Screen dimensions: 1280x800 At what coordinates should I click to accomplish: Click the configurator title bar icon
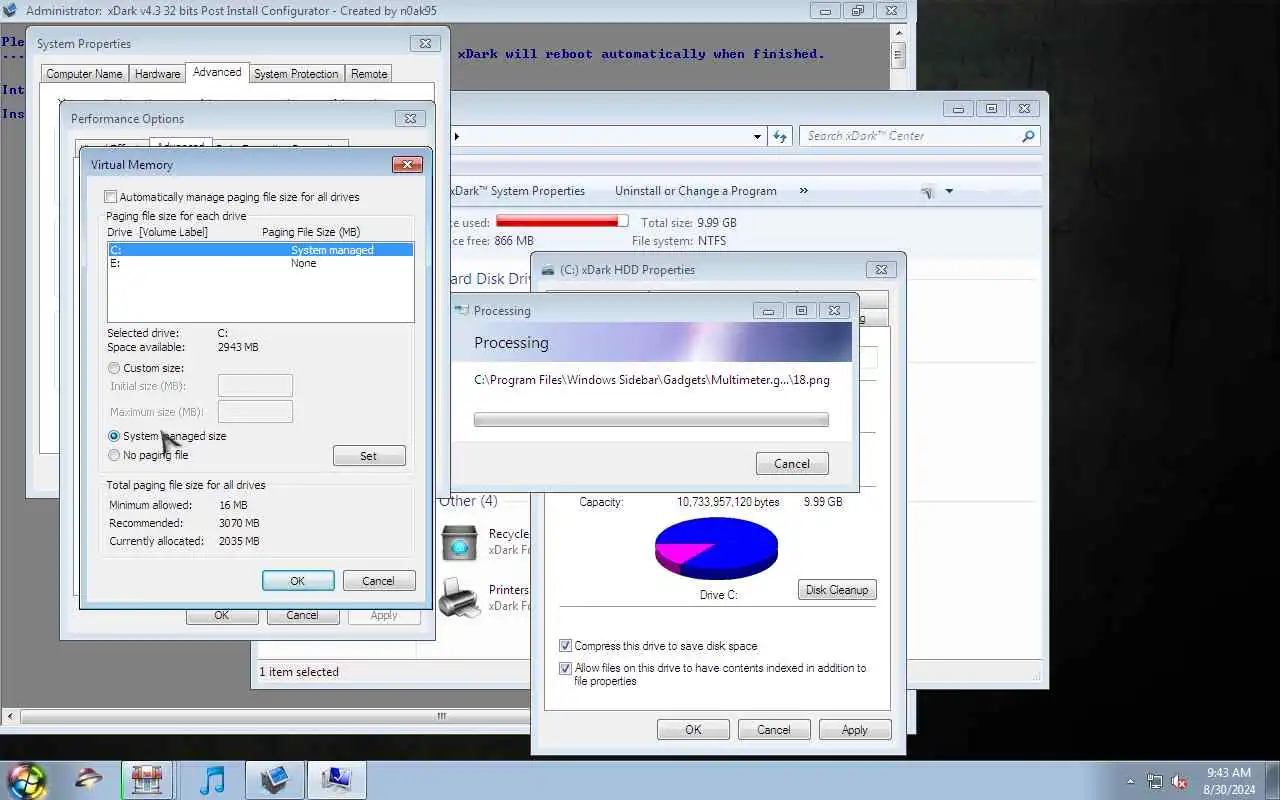point(12,11)
